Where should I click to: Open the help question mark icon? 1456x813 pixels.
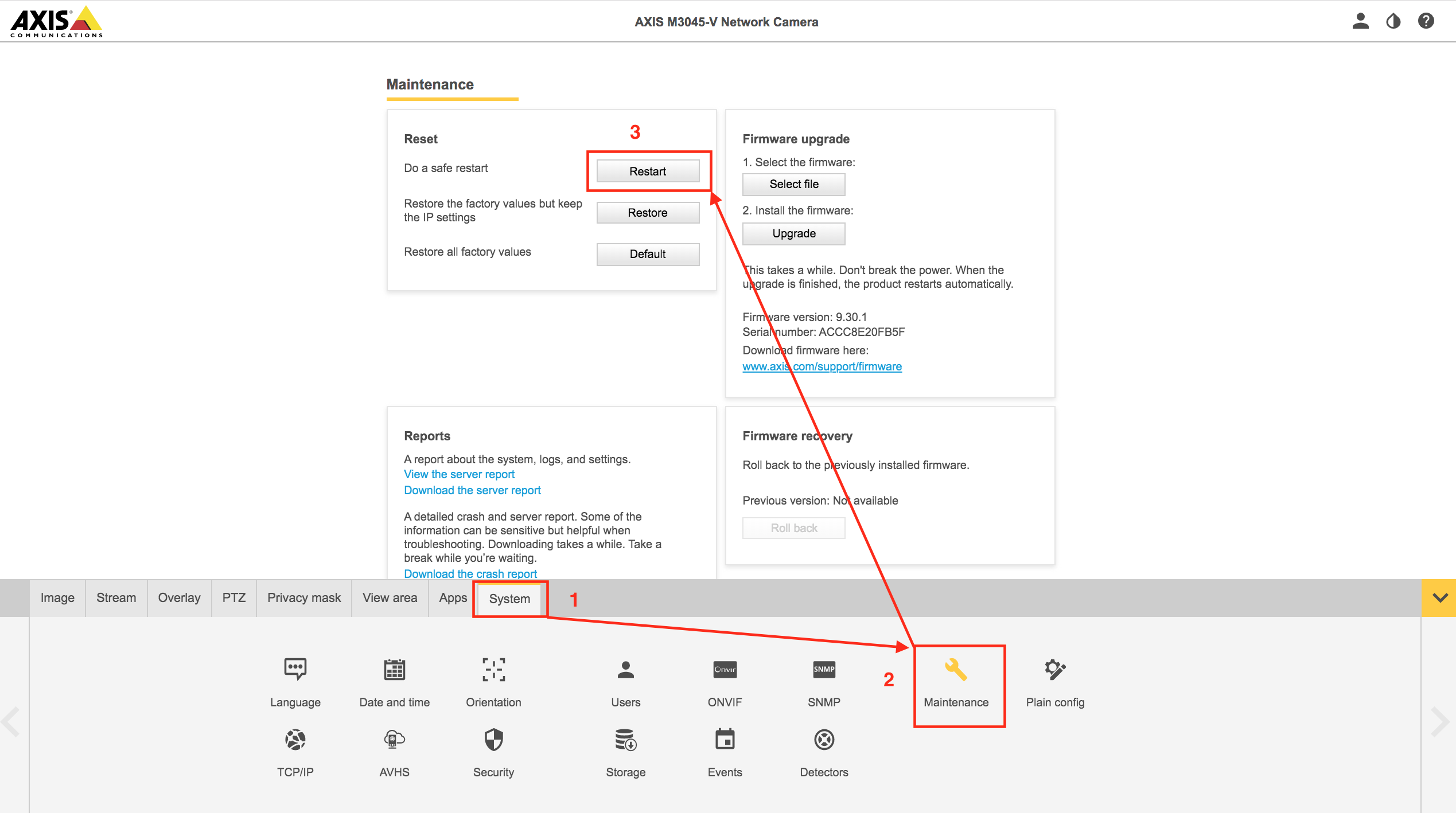coord(1426,21)
